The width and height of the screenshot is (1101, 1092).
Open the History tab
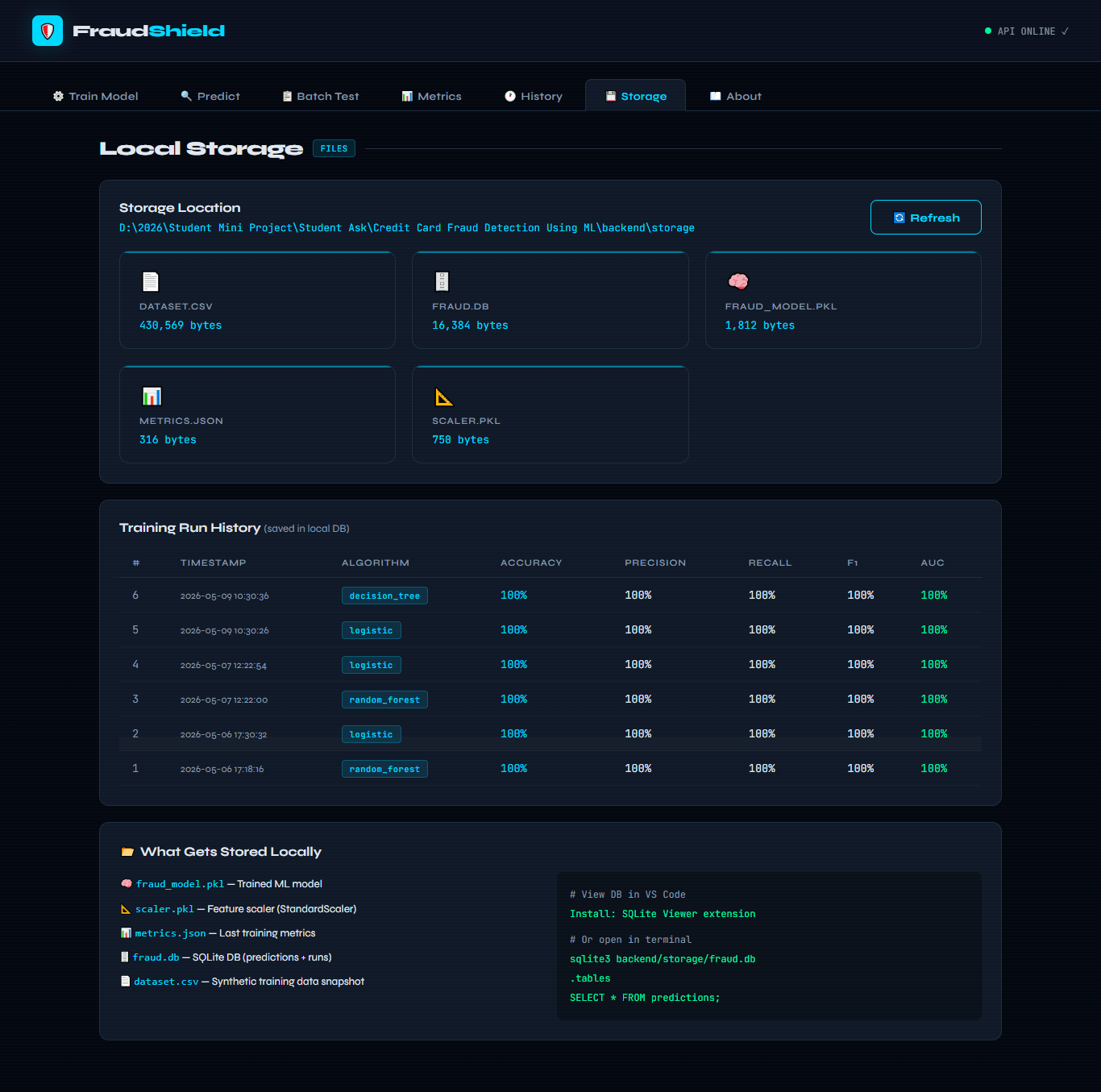click(534, 96)
